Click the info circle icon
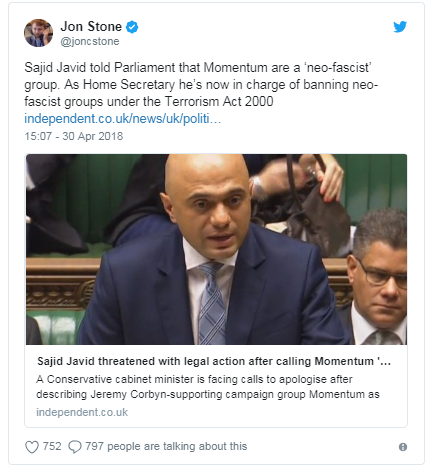 coord(403,447)
